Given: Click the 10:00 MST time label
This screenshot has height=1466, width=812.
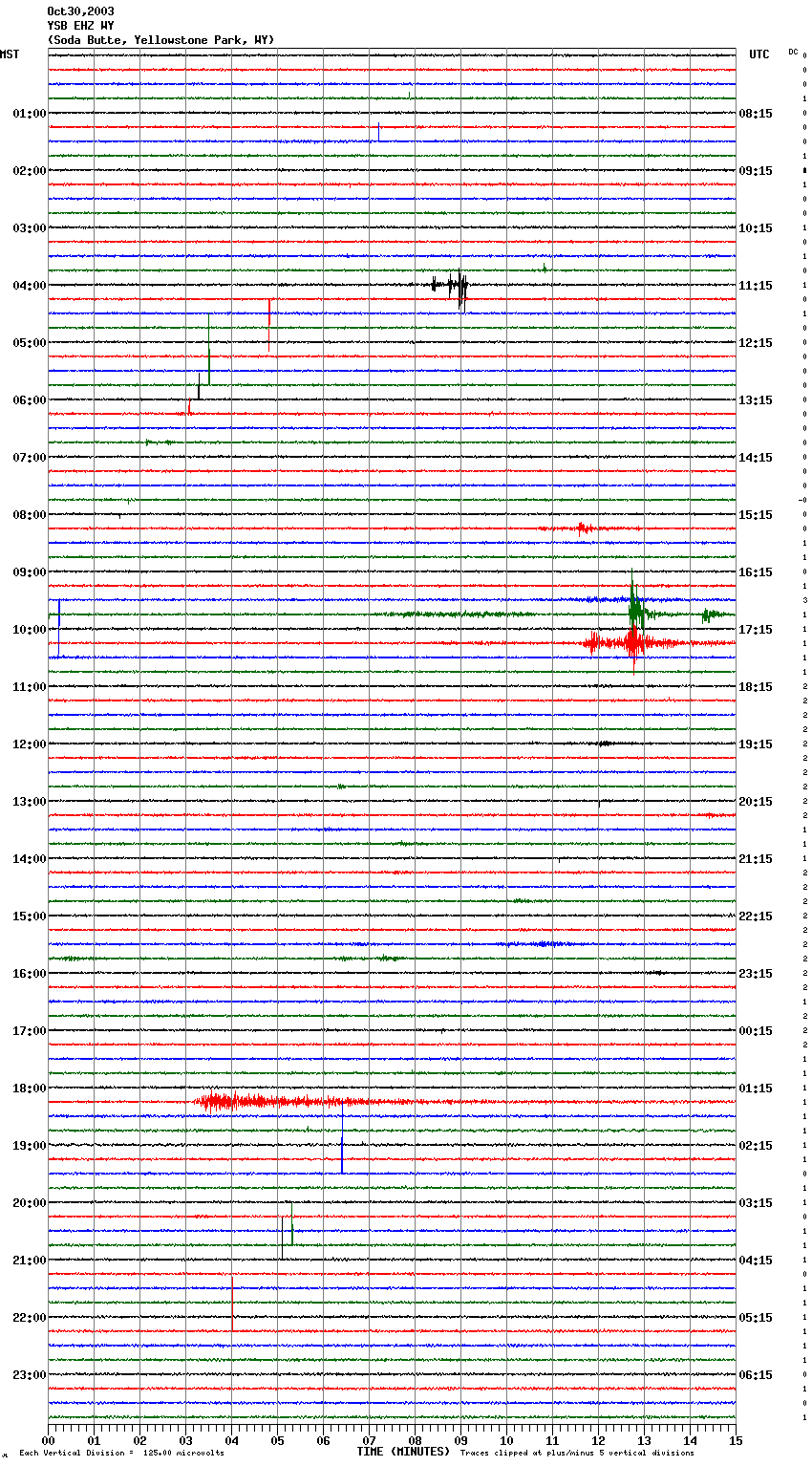Looking at the screenshot, I should (x=30, y=630).
